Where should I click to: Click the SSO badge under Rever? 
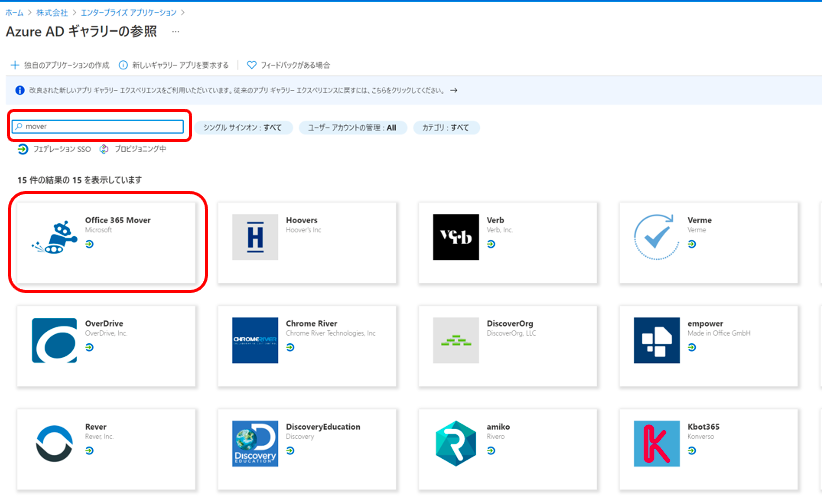pyautogui.click(x=90, y=451)
